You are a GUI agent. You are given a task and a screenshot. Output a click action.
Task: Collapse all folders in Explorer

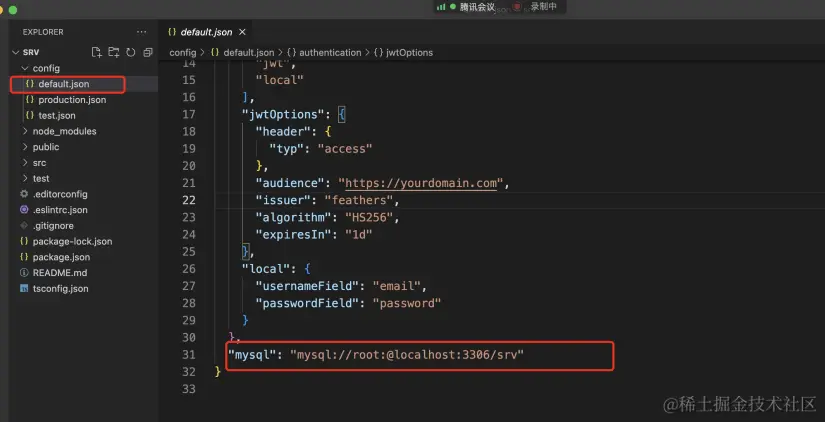coord(148,52)
